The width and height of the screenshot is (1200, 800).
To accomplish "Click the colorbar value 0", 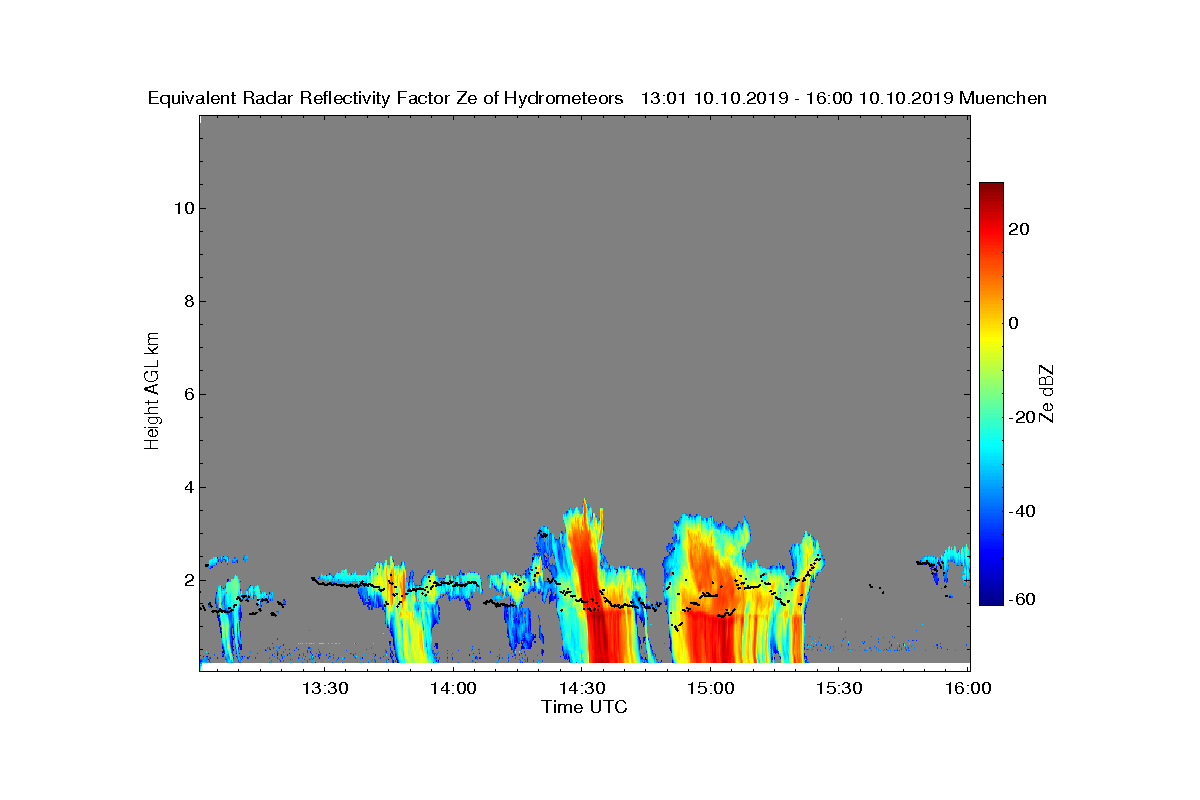I will pos(1015,323).
